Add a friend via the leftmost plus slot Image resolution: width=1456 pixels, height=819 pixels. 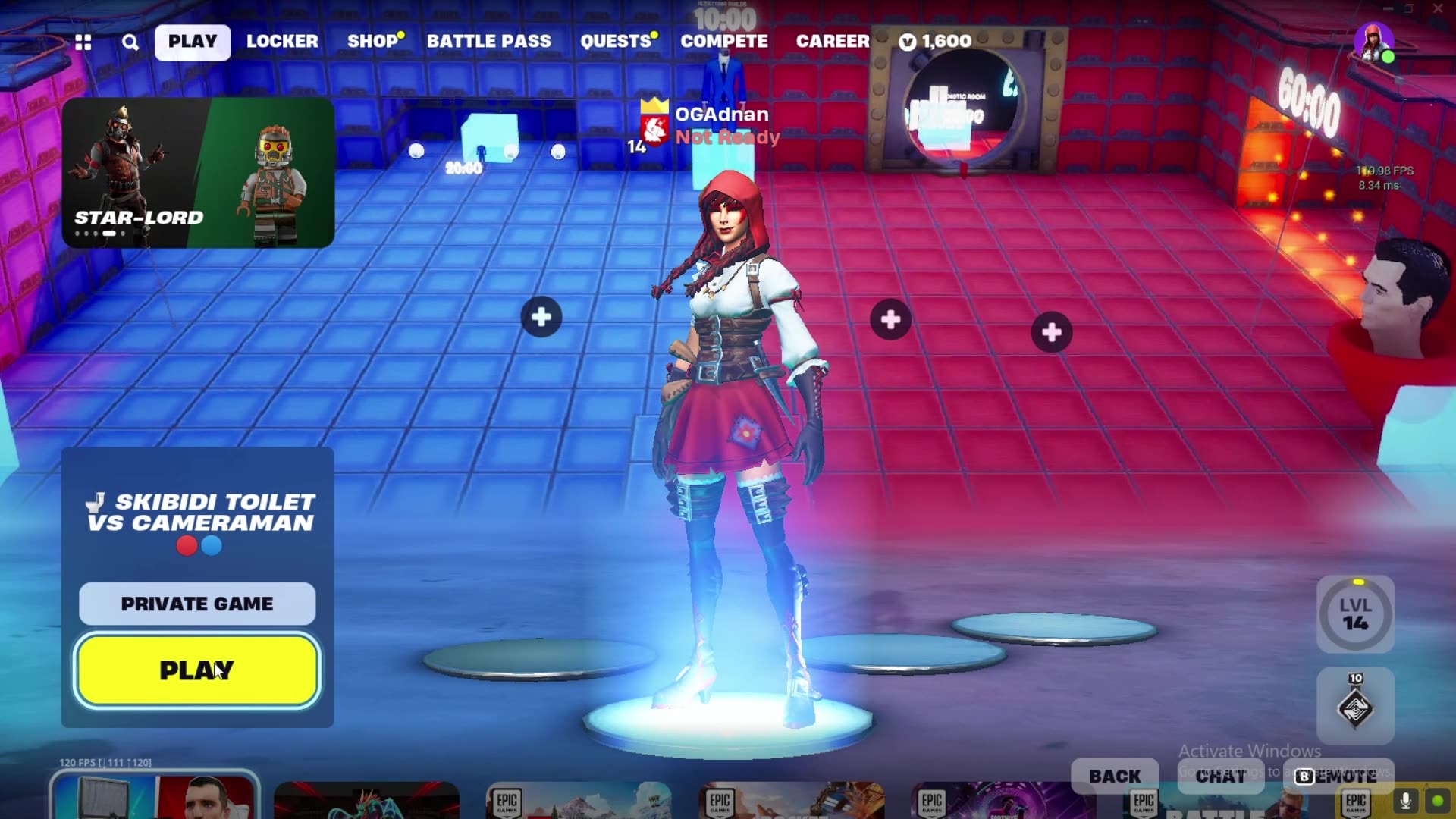(541, 317)
